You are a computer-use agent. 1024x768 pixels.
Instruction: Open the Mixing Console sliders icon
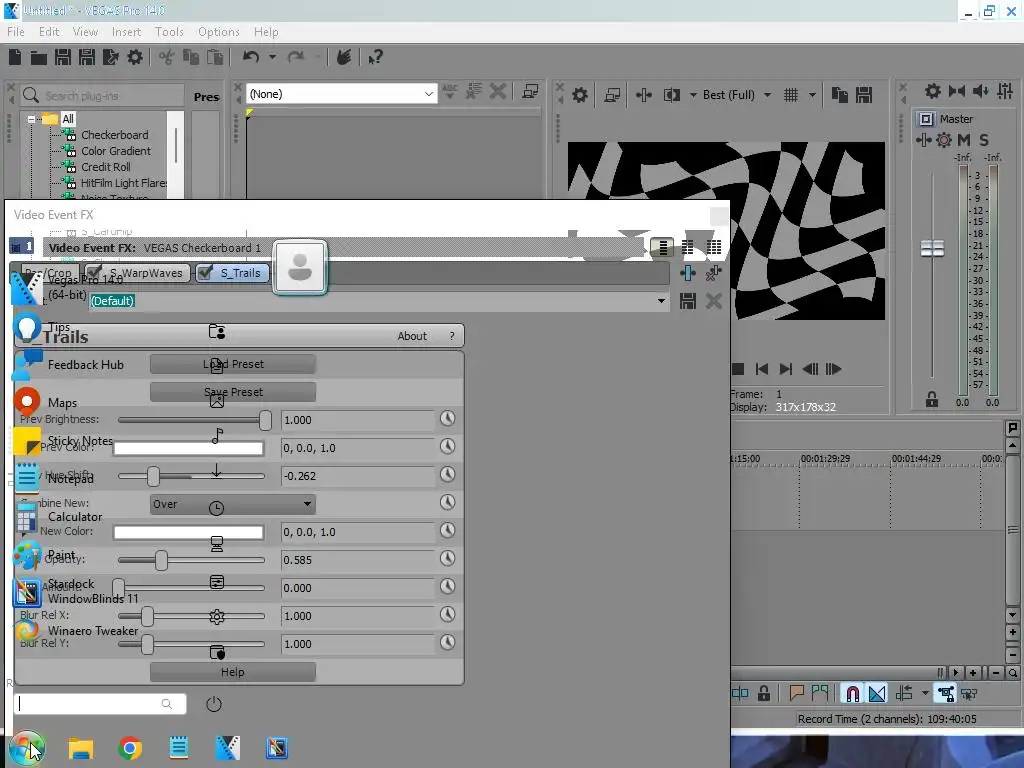[x=1005, y=91]
